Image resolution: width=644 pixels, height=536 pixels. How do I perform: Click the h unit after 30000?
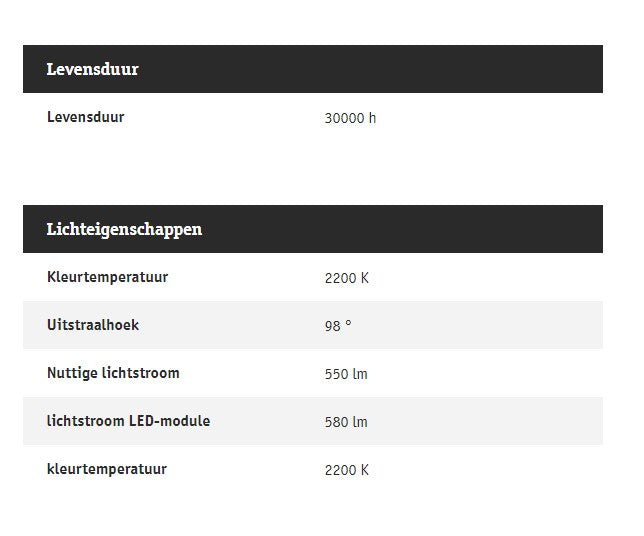click(372, 118)
